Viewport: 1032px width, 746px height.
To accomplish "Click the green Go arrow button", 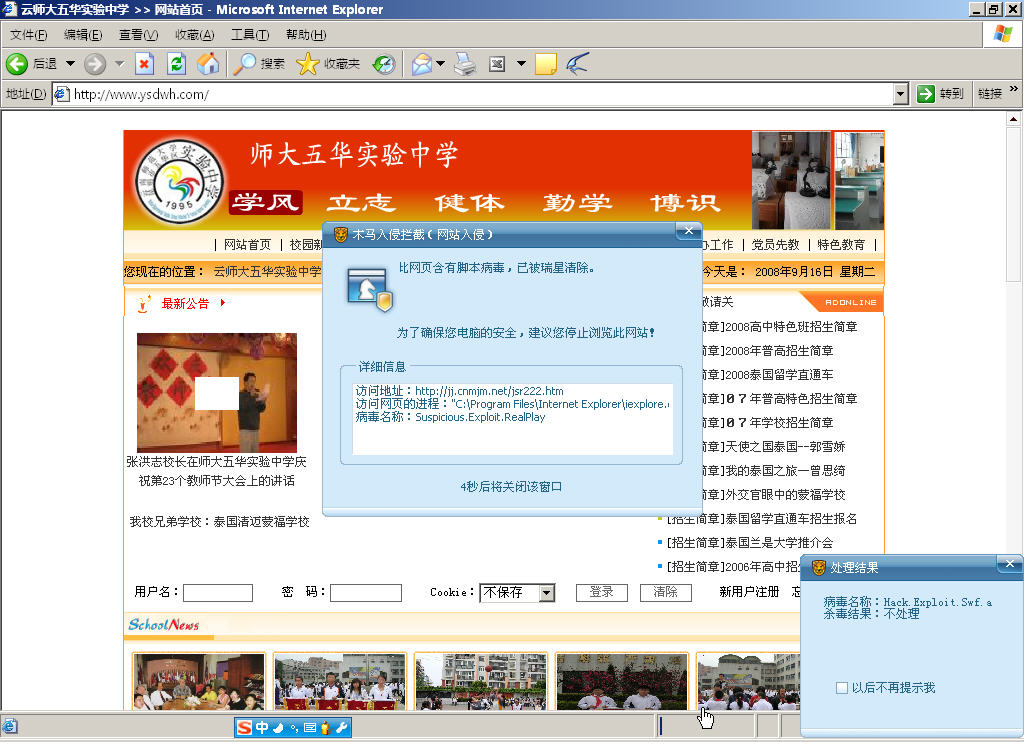I will tap(926, 94).
